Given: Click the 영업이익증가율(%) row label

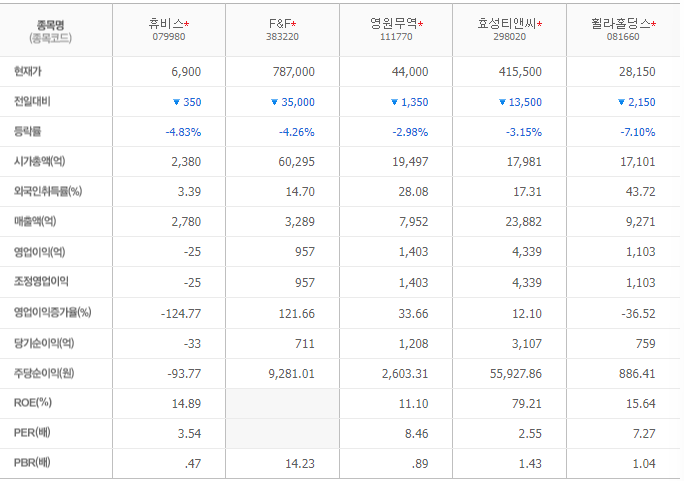Looking at the screenshot, I should point(52,312).
